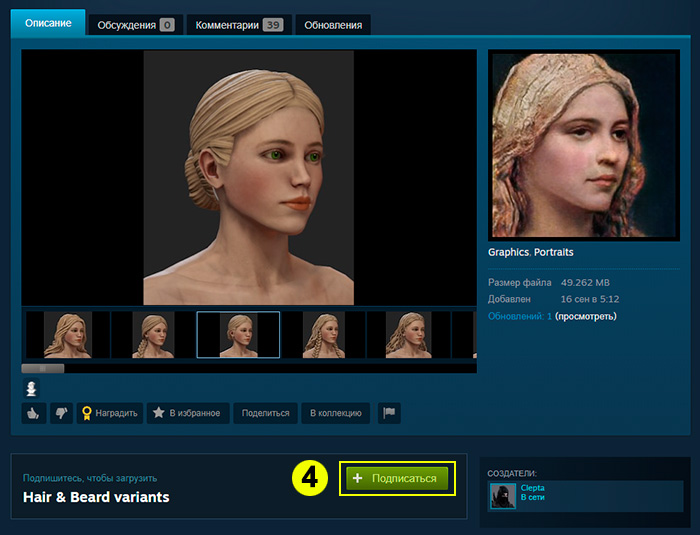
Task: Subscribe using the green Подписаться button
Action: click(397, 479)
